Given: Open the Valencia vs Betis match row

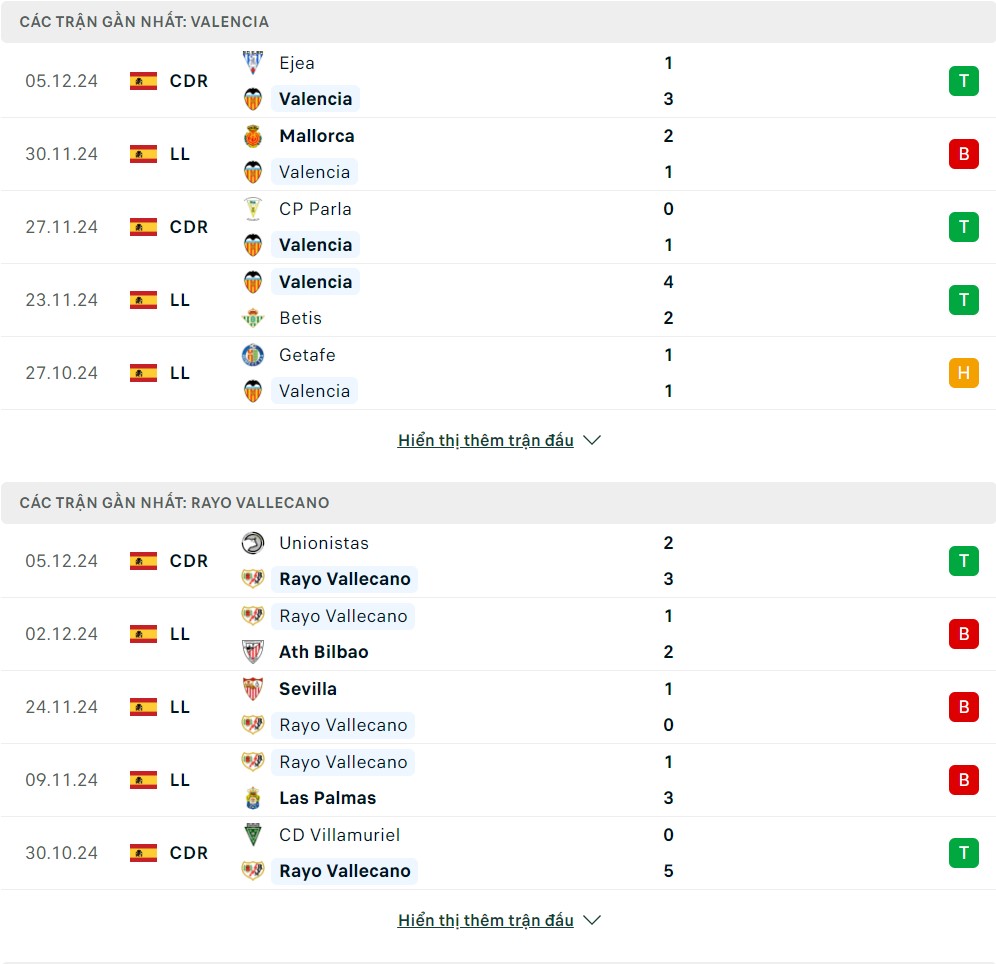Looking at the screenshot, I should [500, 300].
